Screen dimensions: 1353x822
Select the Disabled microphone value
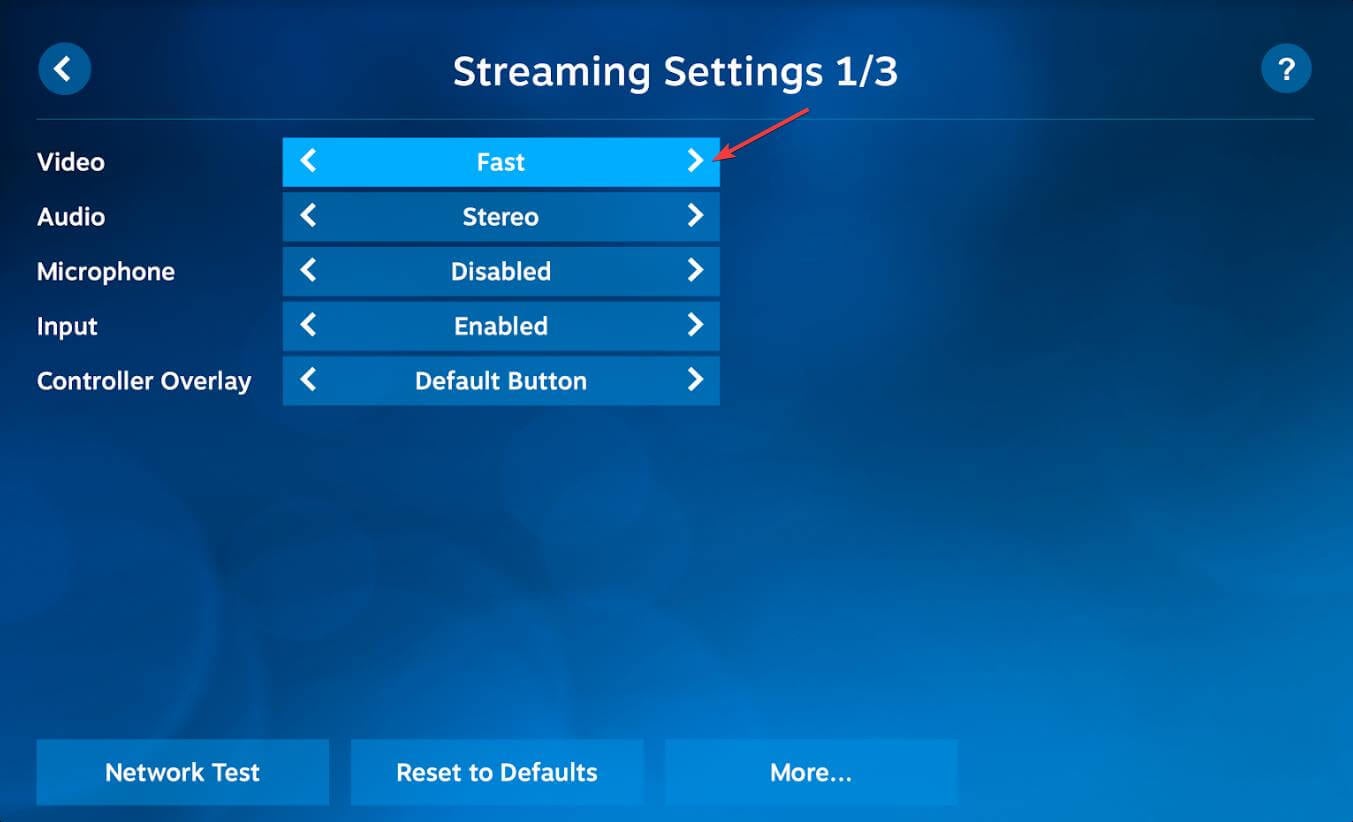(x=501, y=272)
